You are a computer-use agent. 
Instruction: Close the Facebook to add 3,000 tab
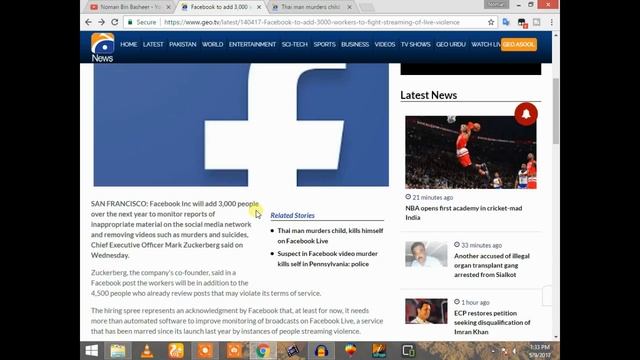pos(259,7)
